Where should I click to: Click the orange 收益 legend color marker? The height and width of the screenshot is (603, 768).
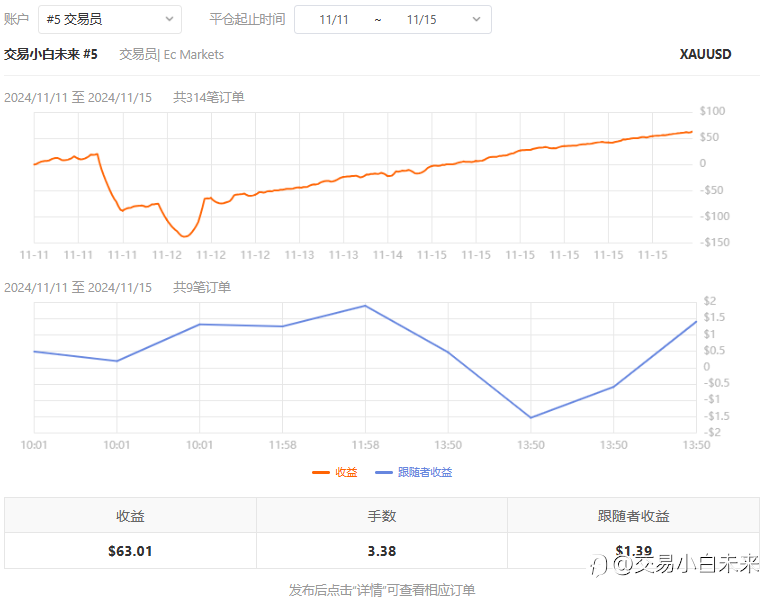(x=321, y=473)
